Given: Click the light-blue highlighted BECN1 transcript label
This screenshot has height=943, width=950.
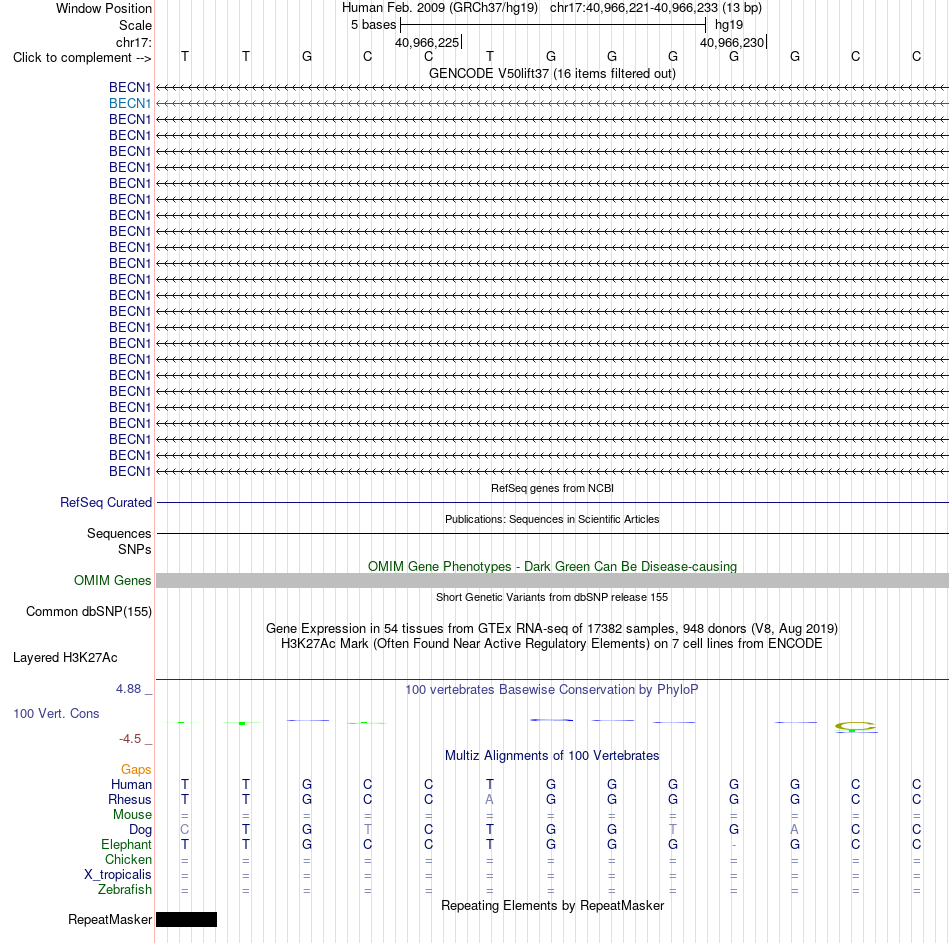Looking at the screenshot, I should point(130,104).
